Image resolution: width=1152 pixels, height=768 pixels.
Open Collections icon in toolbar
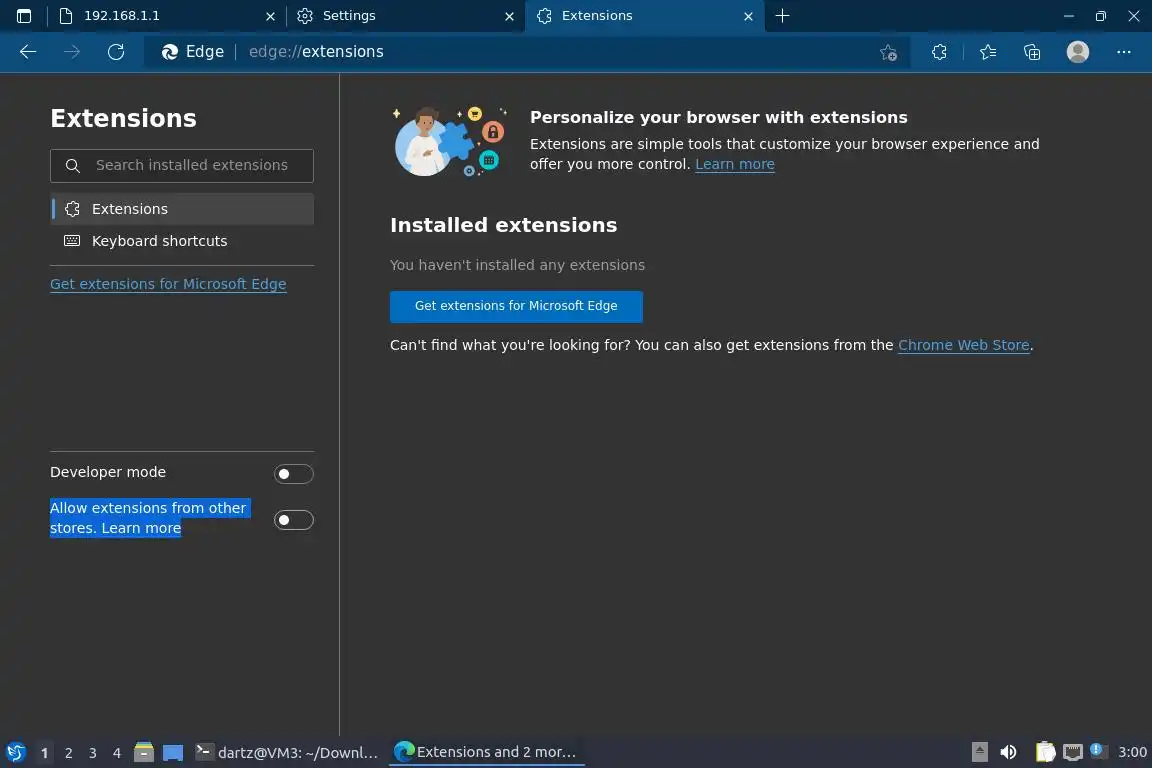pyautogui.click(x=1032, y=52)
